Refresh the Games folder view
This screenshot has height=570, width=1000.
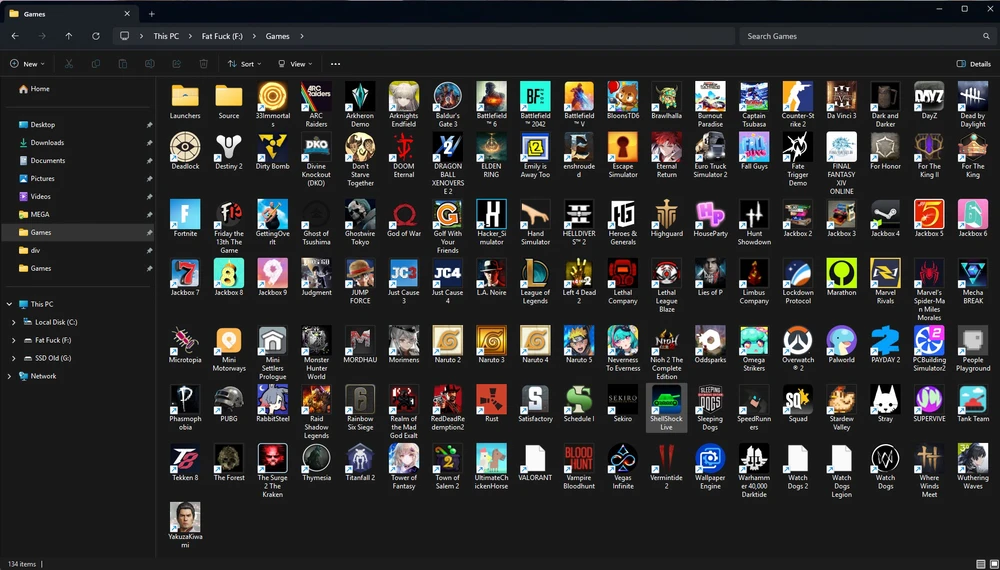96,36
